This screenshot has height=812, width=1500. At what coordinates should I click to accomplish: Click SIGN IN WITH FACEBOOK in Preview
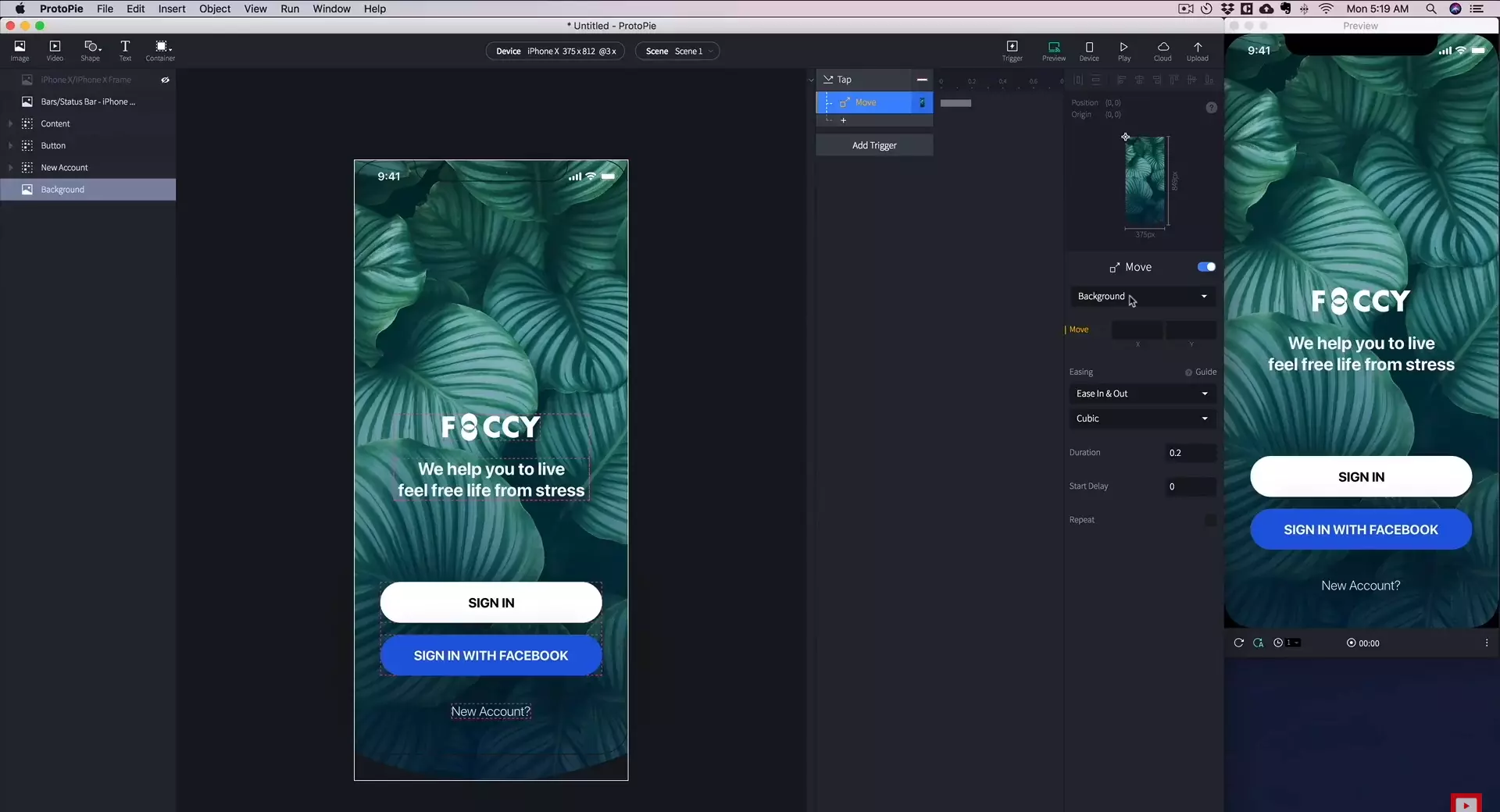pos(1361,529)
